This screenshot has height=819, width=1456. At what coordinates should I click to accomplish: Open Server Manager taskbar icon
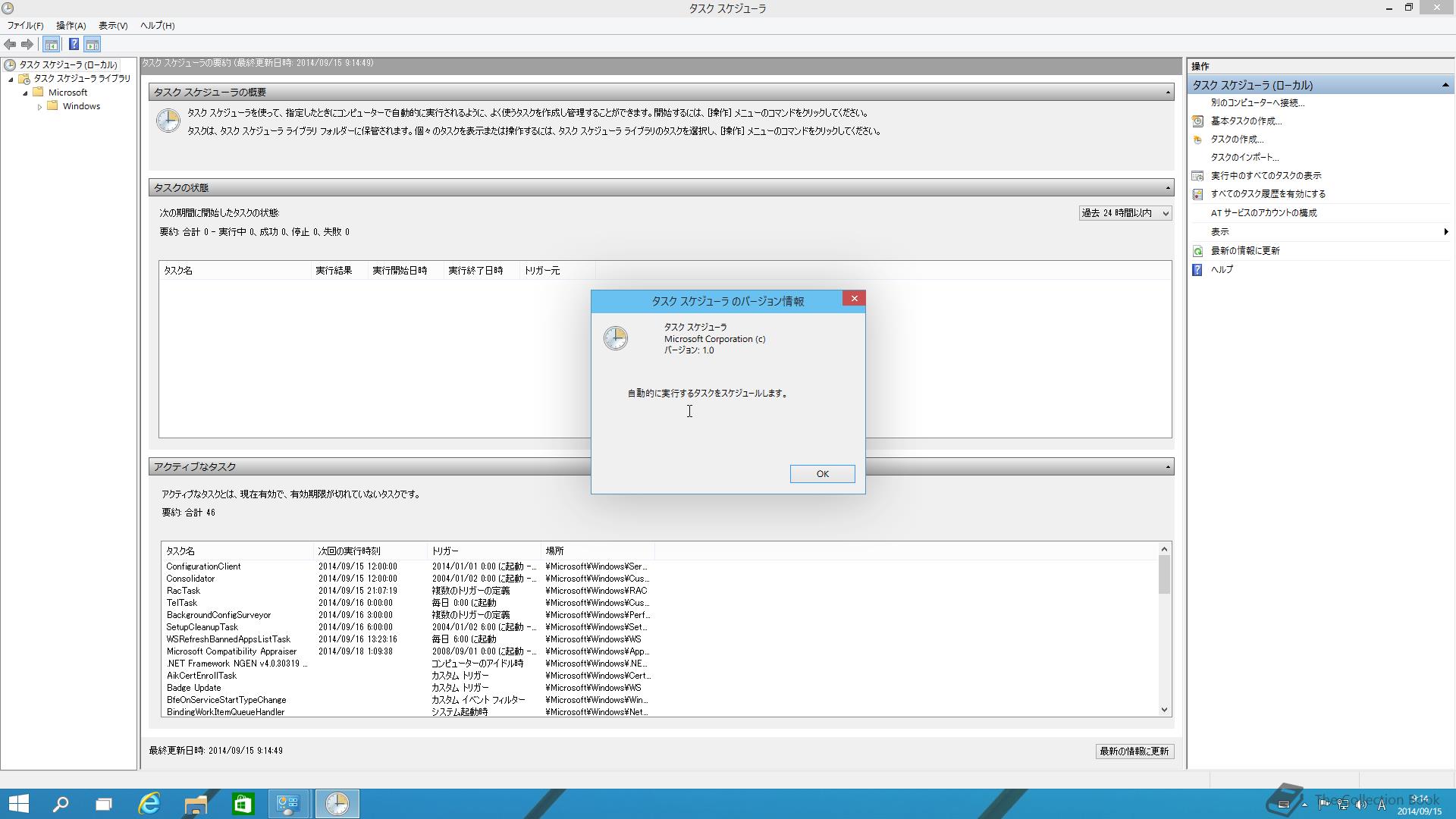288,804
